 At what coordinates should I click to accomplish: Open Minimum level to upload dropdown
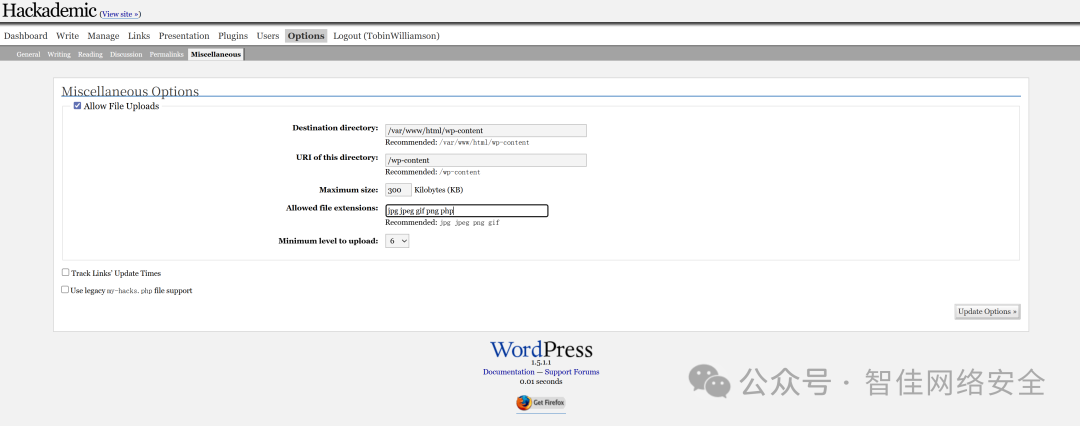tap(397, 241)
